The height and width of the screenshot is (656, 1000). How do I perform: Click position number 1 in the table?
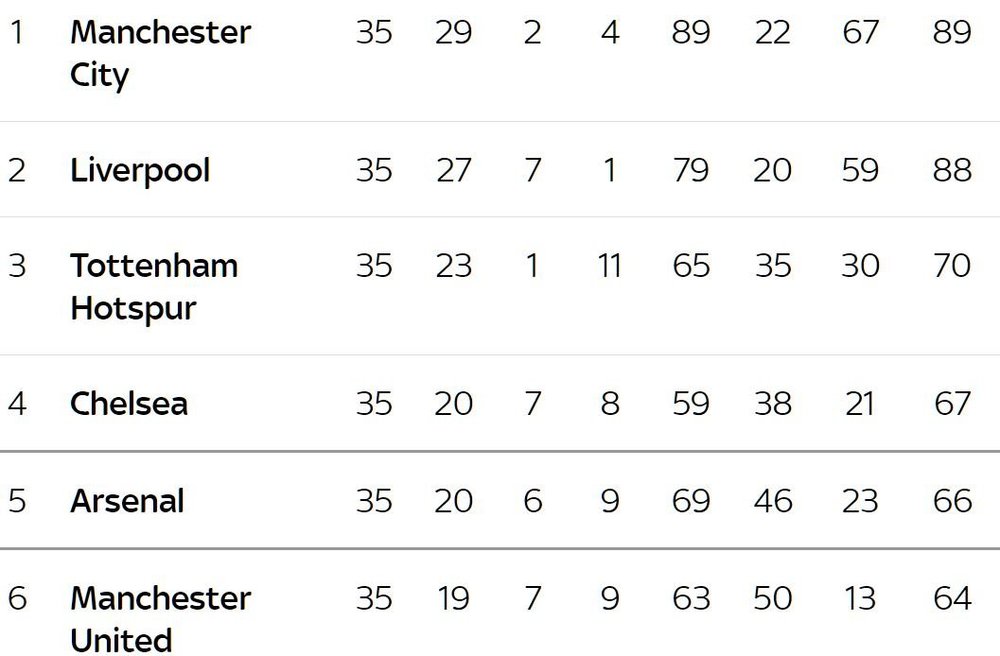pos(17,32)
